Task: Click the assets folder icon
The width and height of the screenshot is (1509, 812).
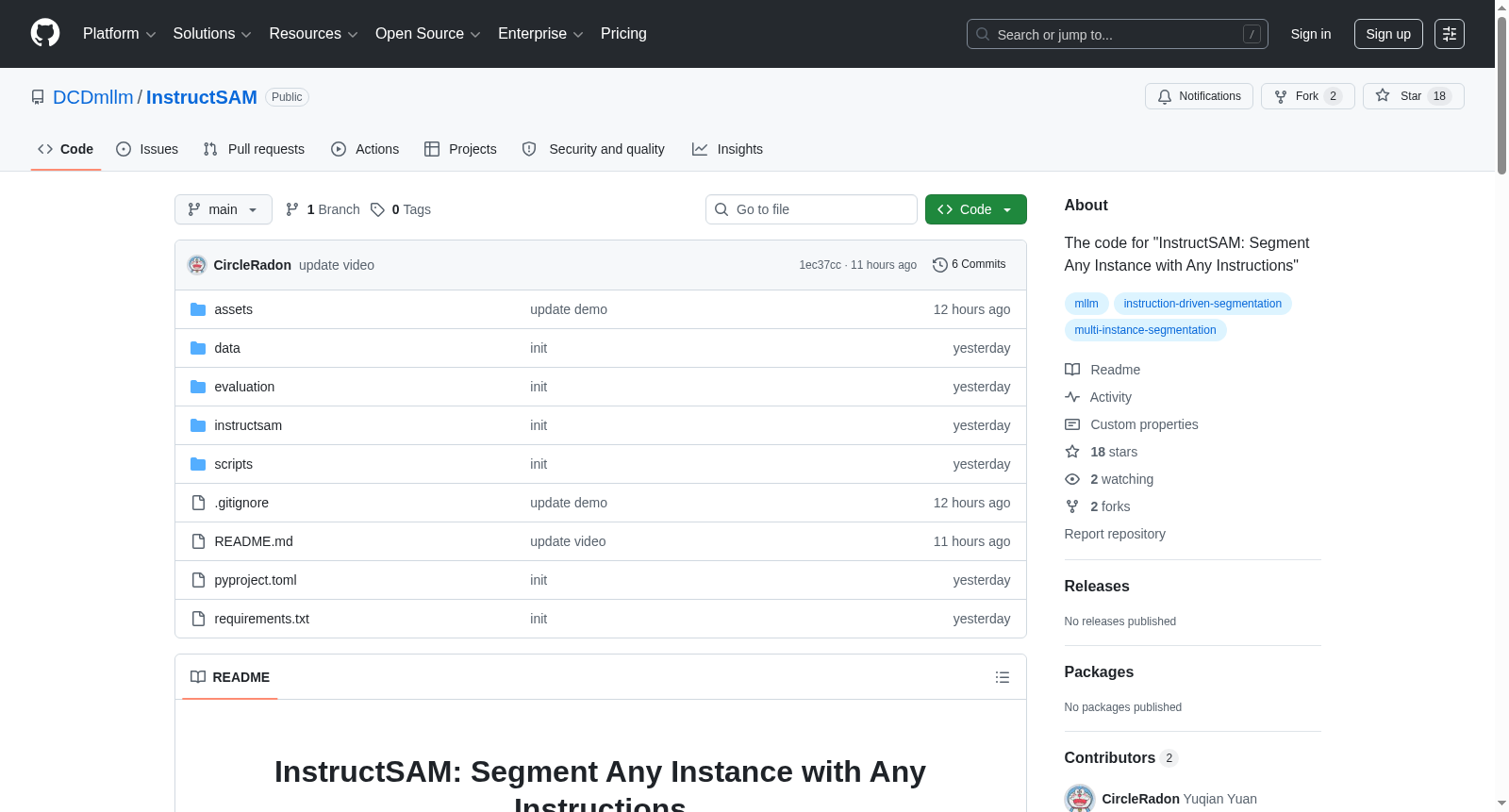Action: [198, 309]
